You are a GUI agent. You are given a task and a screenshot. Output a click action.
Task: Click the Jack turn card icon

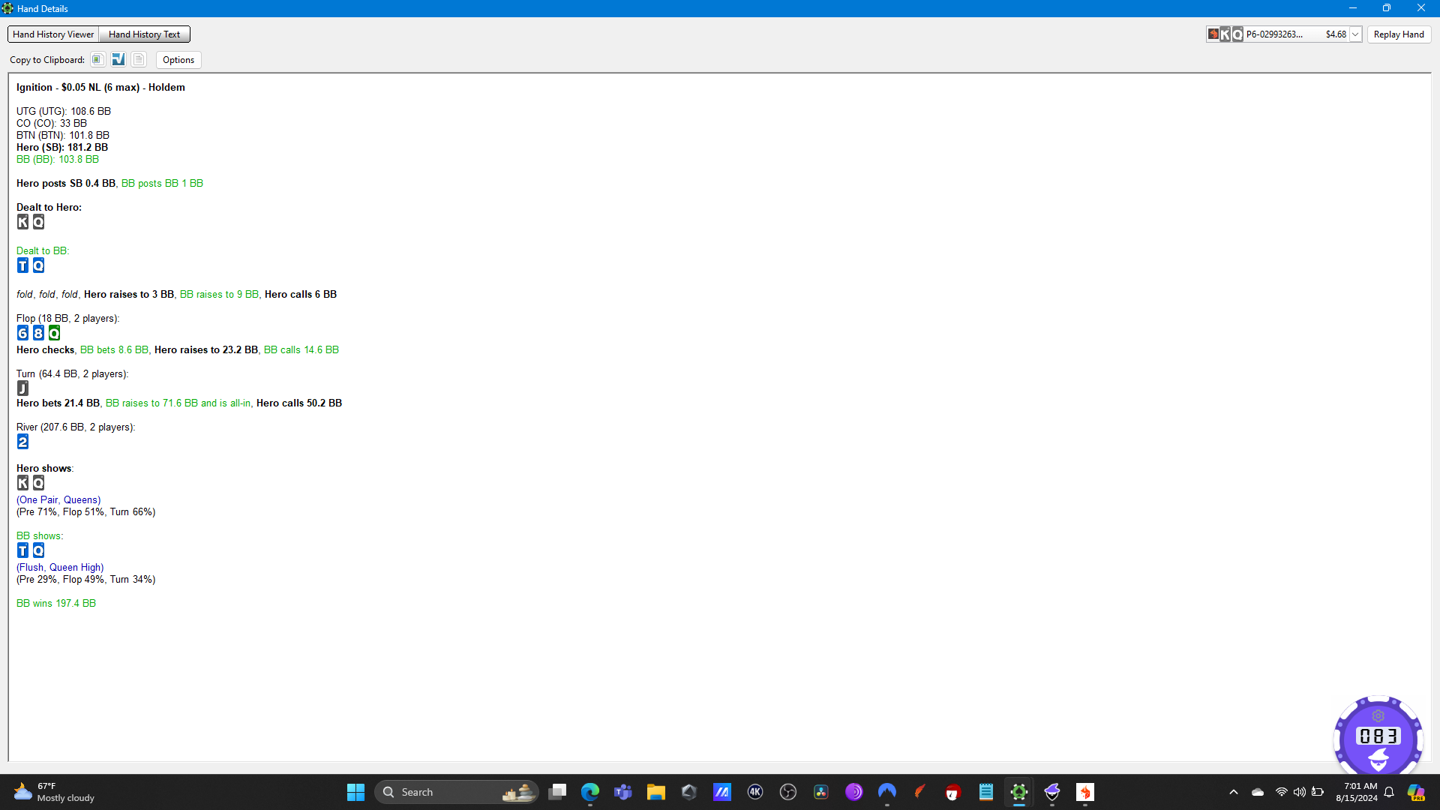click(23, 388)
